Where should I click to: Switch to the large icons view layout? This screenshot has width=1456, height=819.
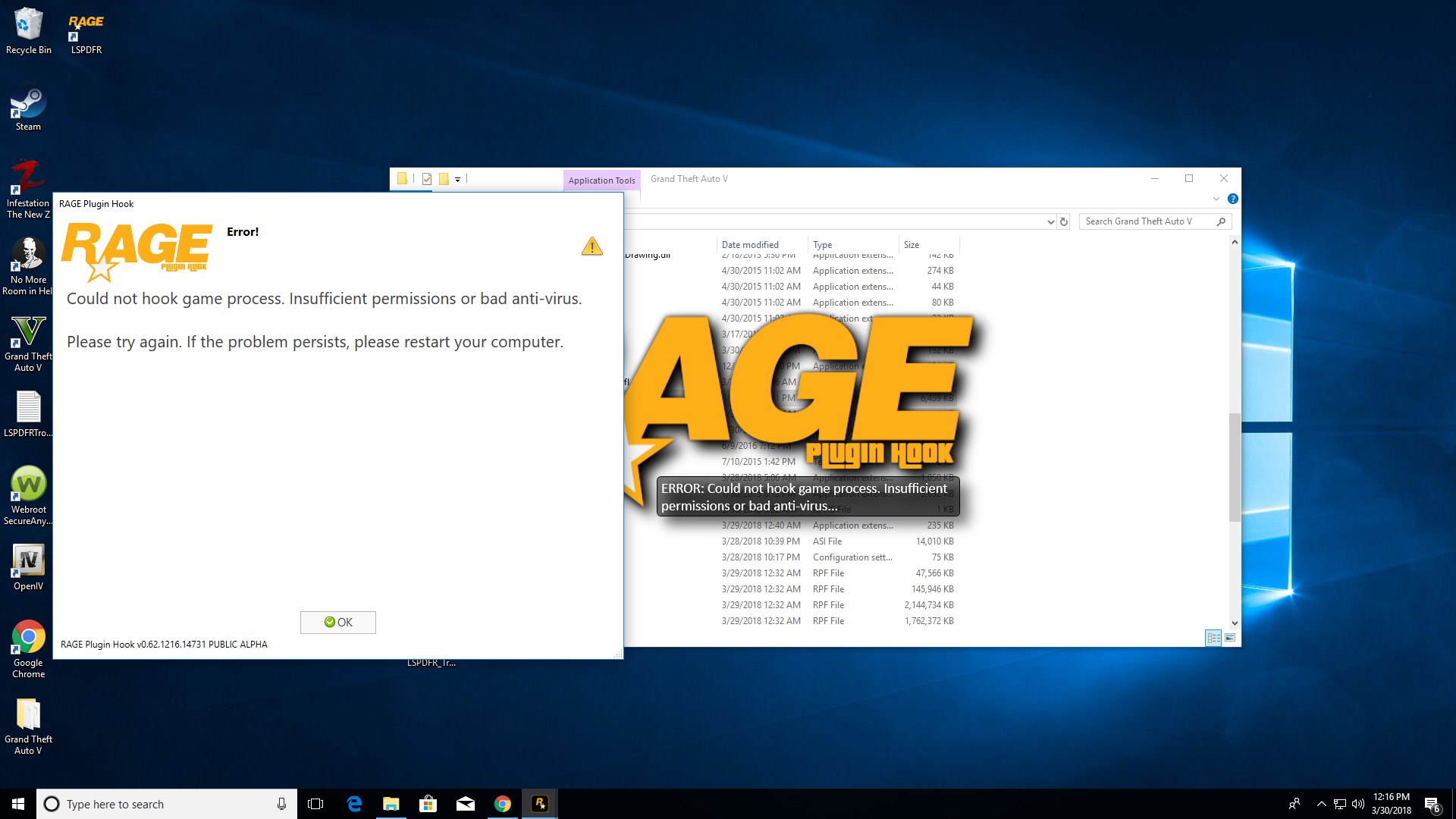pyautogui.click(x=1230, y=638)
